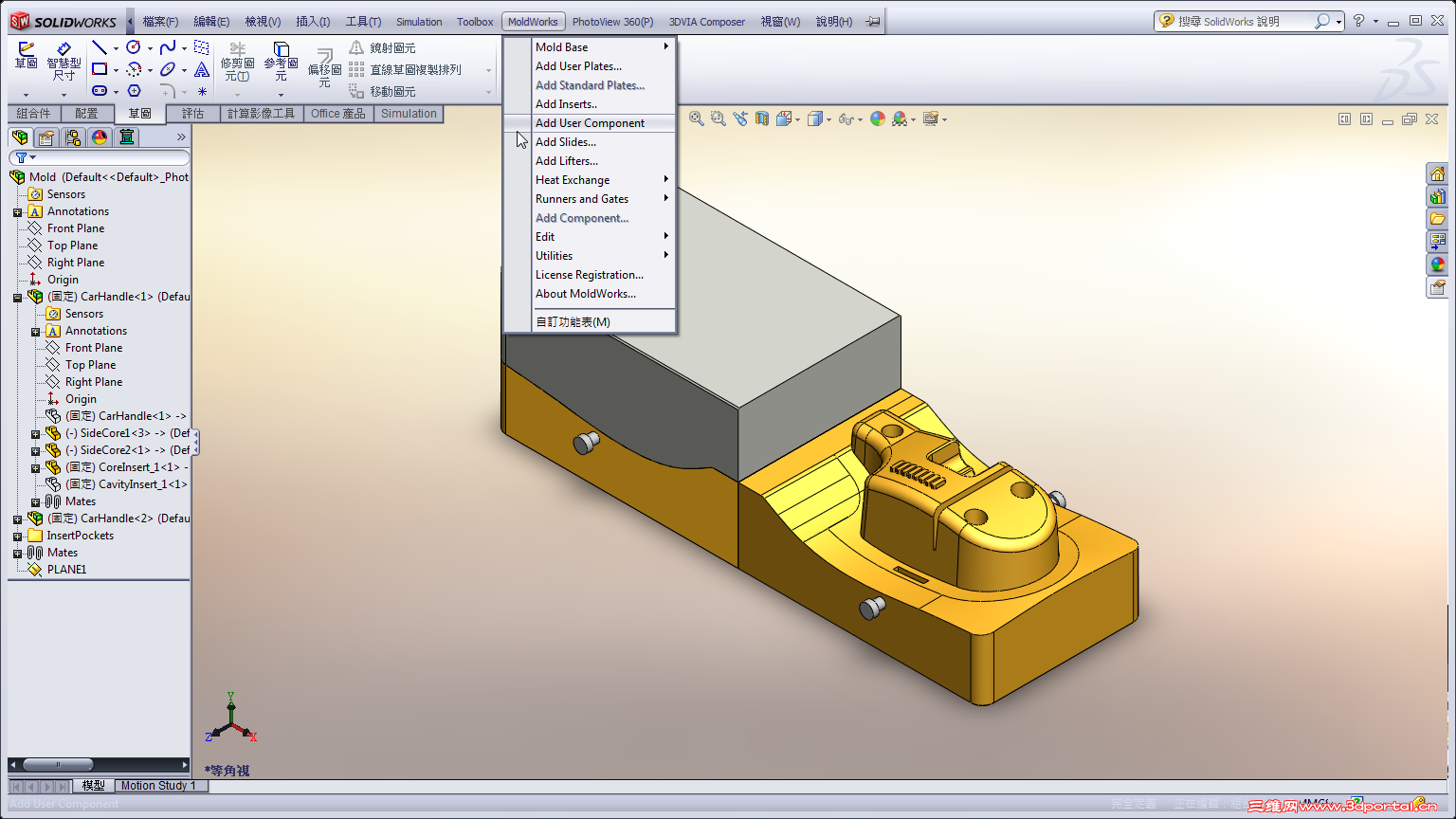The height and width of the screenshot is (819, 1456).
Task: Open the FeatureManager design tree tab
Action: (20, 137)
